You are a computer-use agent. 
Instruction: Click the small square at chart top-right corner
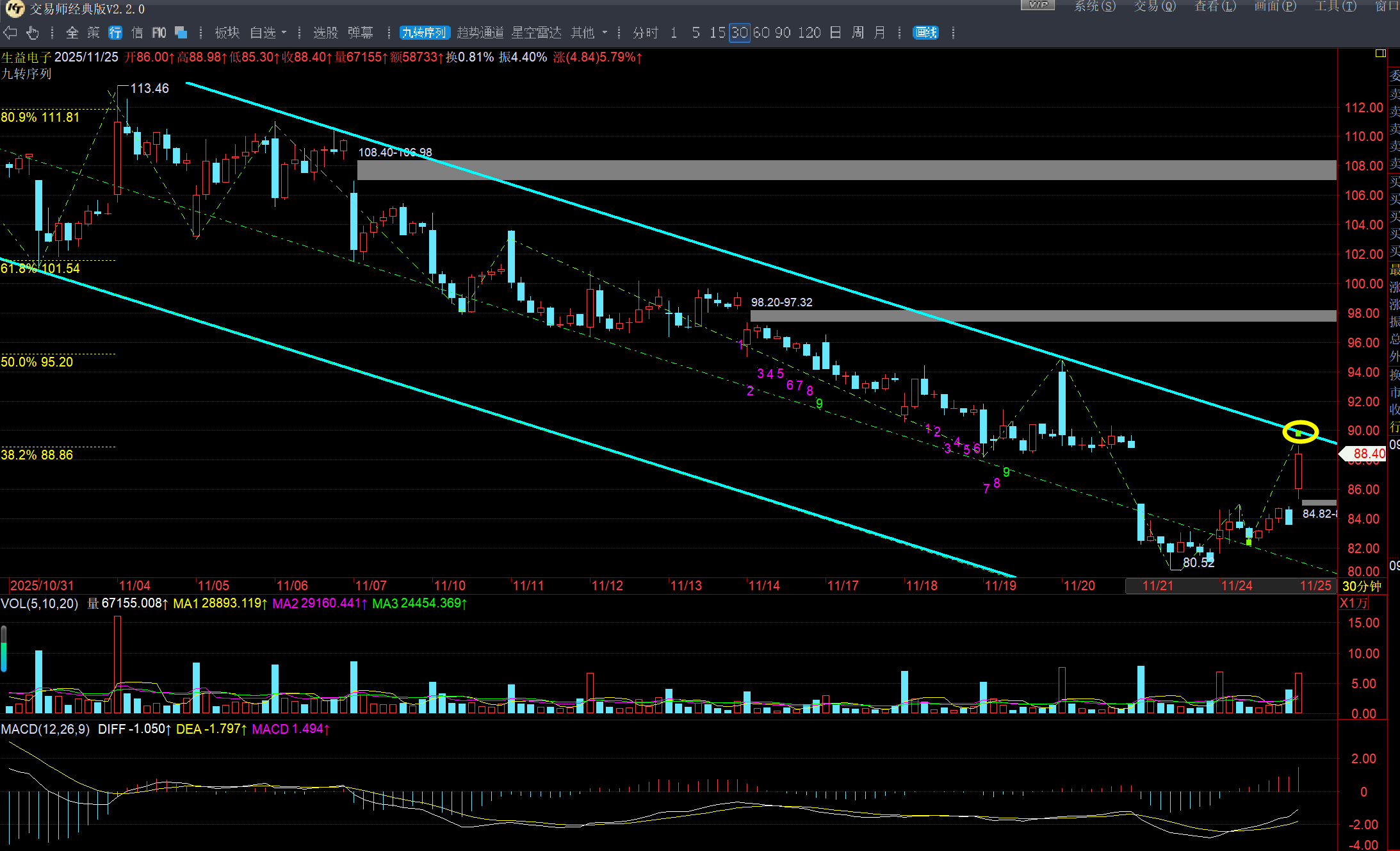(x=1380, y=53)
